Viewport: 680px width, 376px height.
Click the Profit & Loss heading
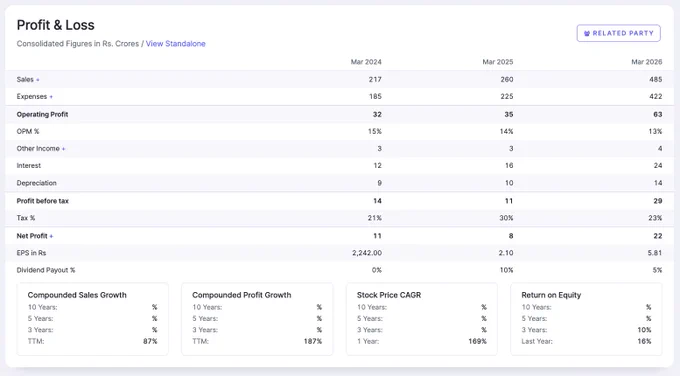pos(56,25)
